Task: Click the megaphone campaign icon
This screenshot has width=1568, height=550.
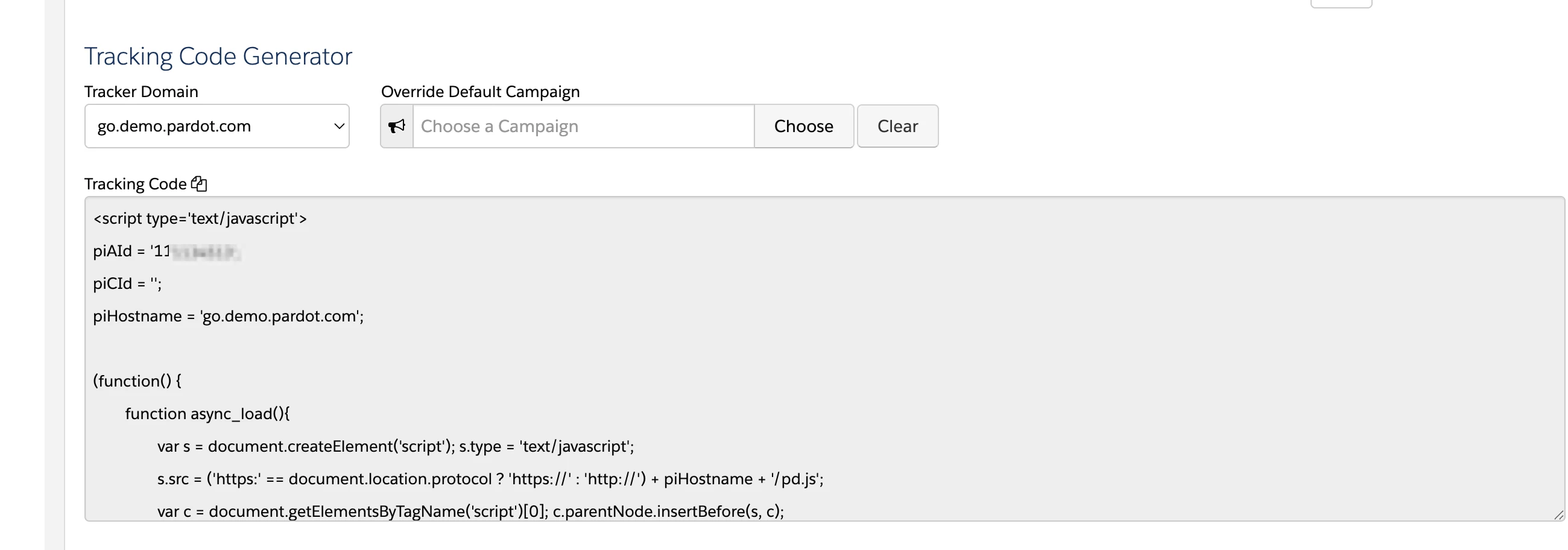Action: point(397,126)
